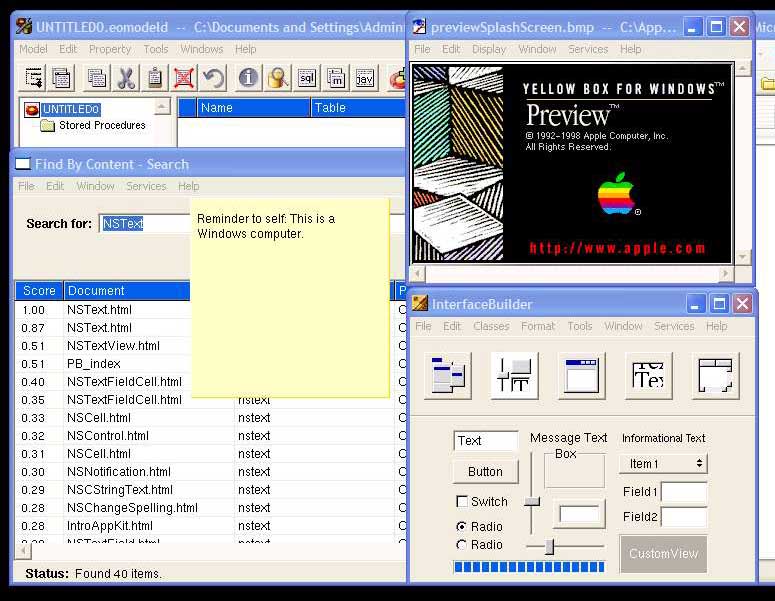Image resolution: width=775 pixels, height=601 pixels.
Task: Click Preview vertical scrollbar down arrow
Action: [742, 257]
